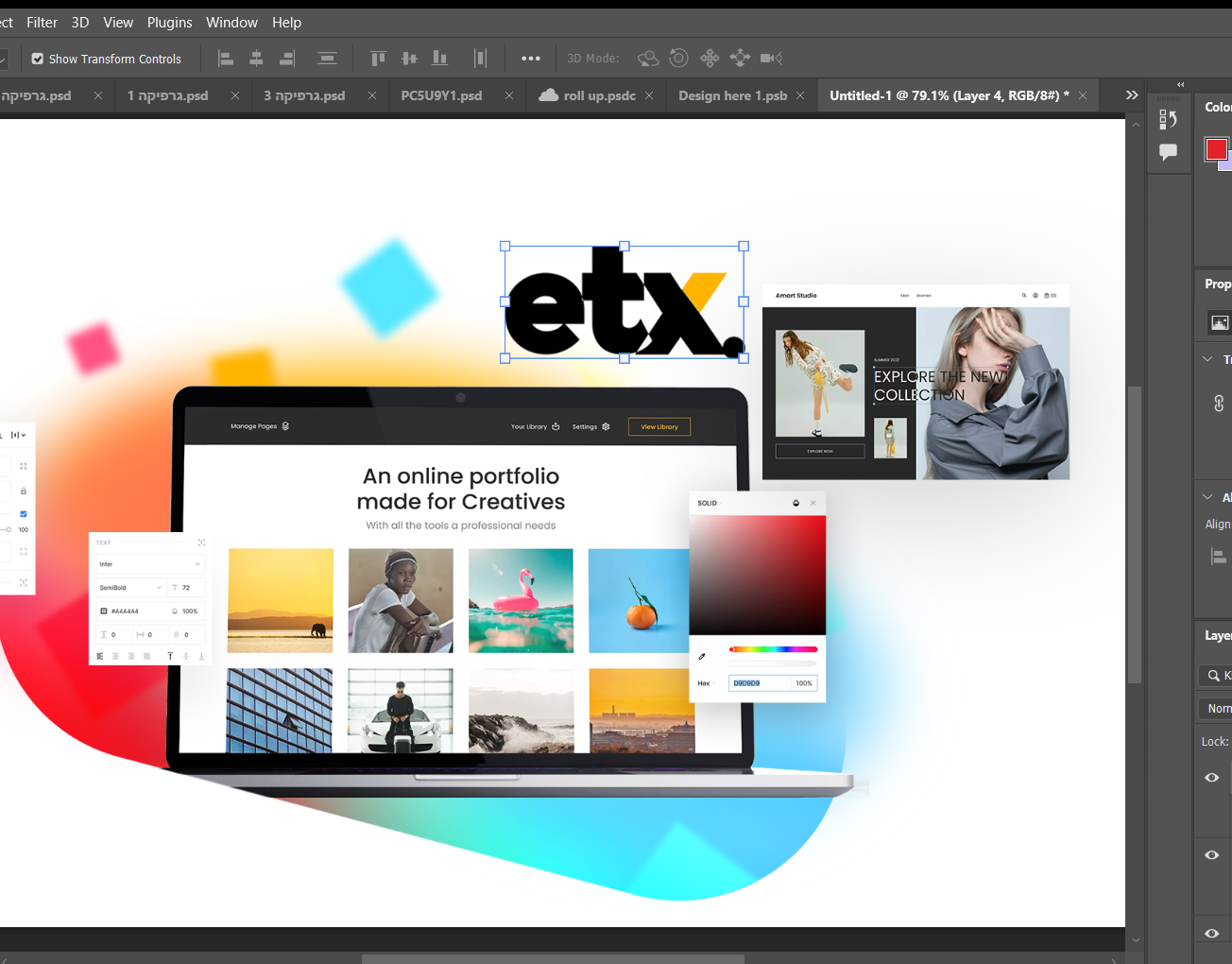1232x964 pixels.
Task: Open the View menu
Action: click(118, 23)
